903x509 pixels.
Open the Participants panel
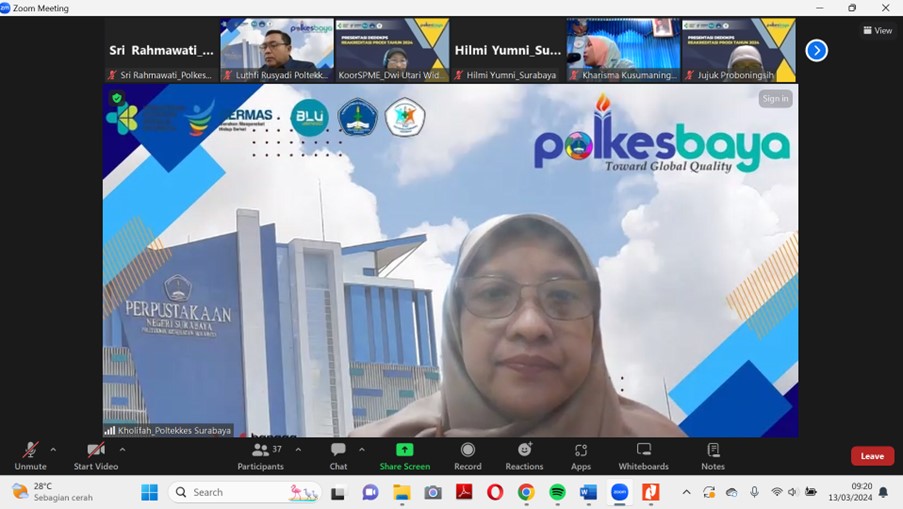click(260, 456)
